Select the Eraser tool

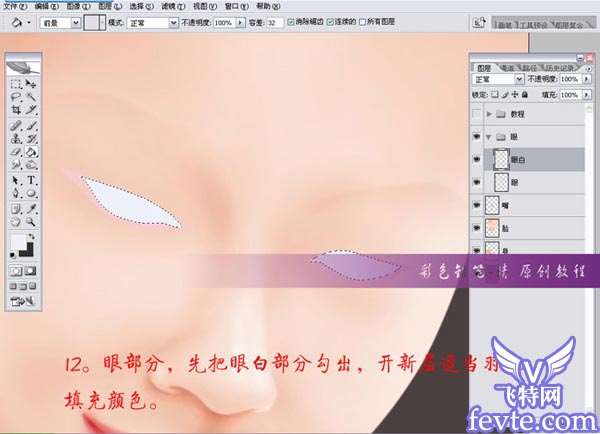[16, 152]
